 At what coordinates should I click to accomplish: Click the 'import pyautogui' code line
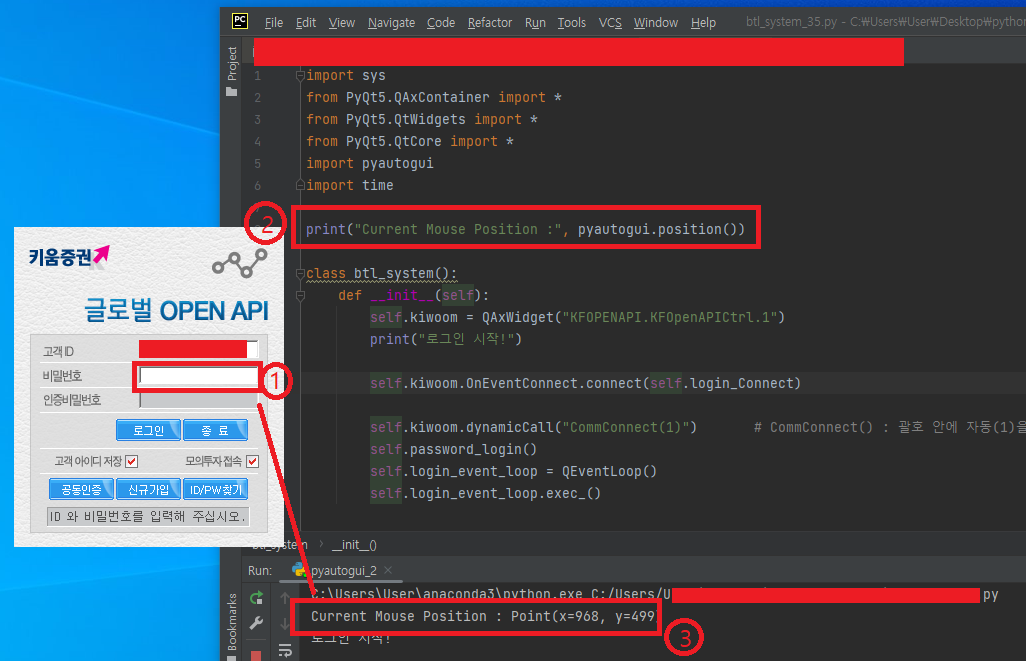pos(370,163)
